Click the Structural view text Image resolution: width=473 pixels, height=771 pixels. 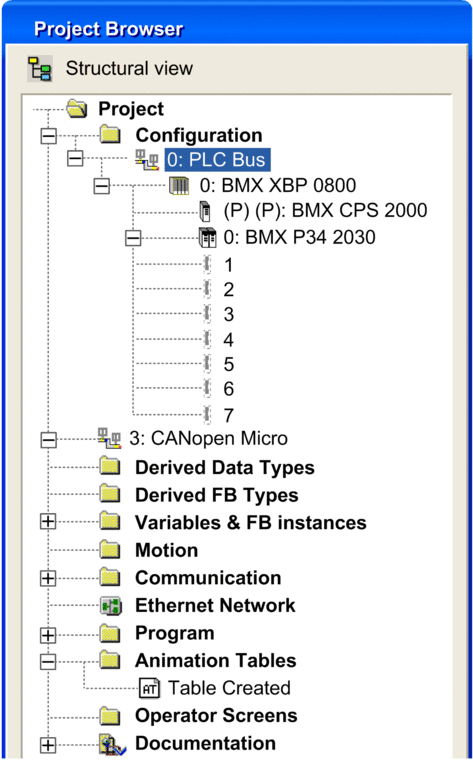(x=129, y=68)
